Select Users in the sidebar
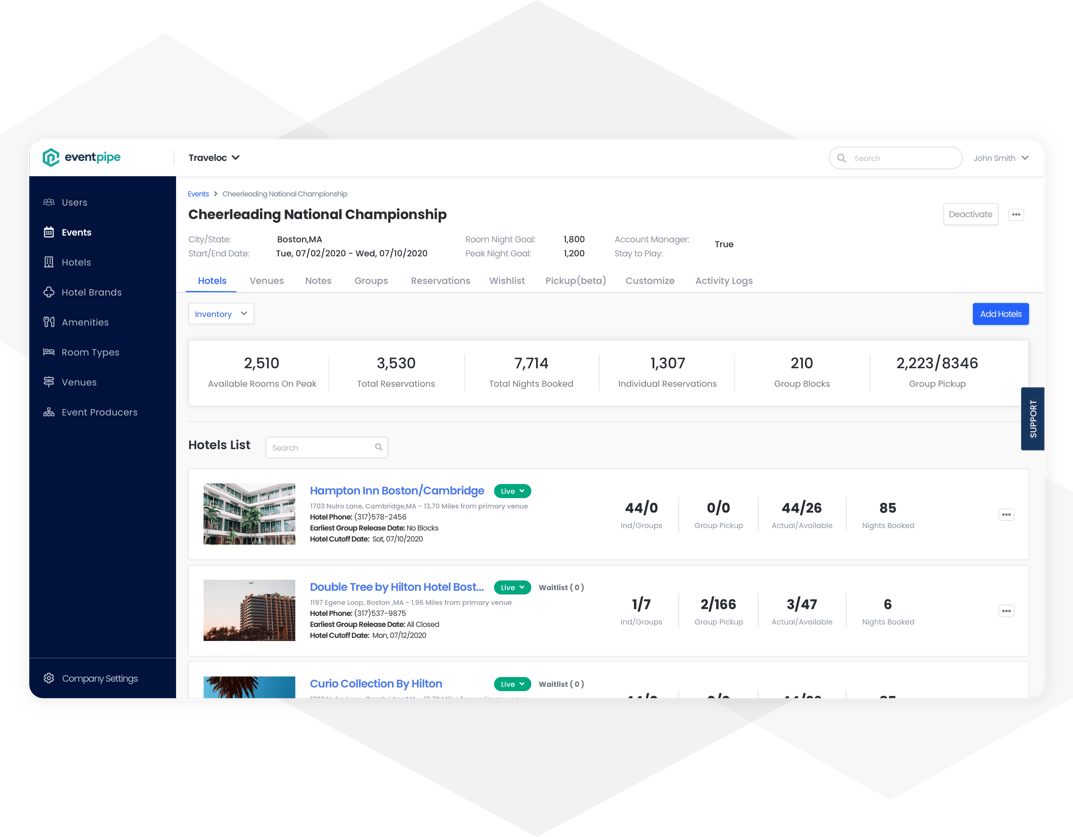Image resolution: width=1073 pixels, height=837 pixels. tap(75, 203)
